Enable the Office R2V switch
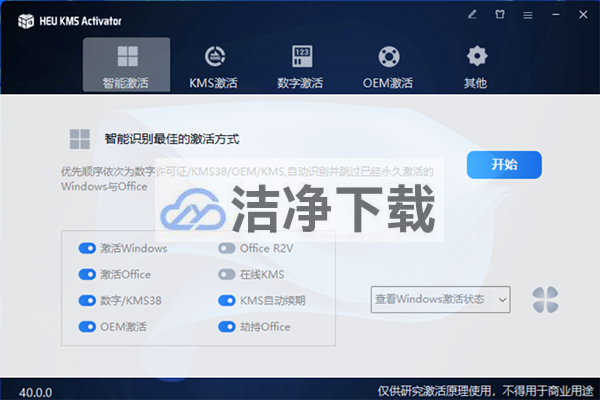Image resolution: width=600 pixels, height=400 pixels. tap(227, 248)
